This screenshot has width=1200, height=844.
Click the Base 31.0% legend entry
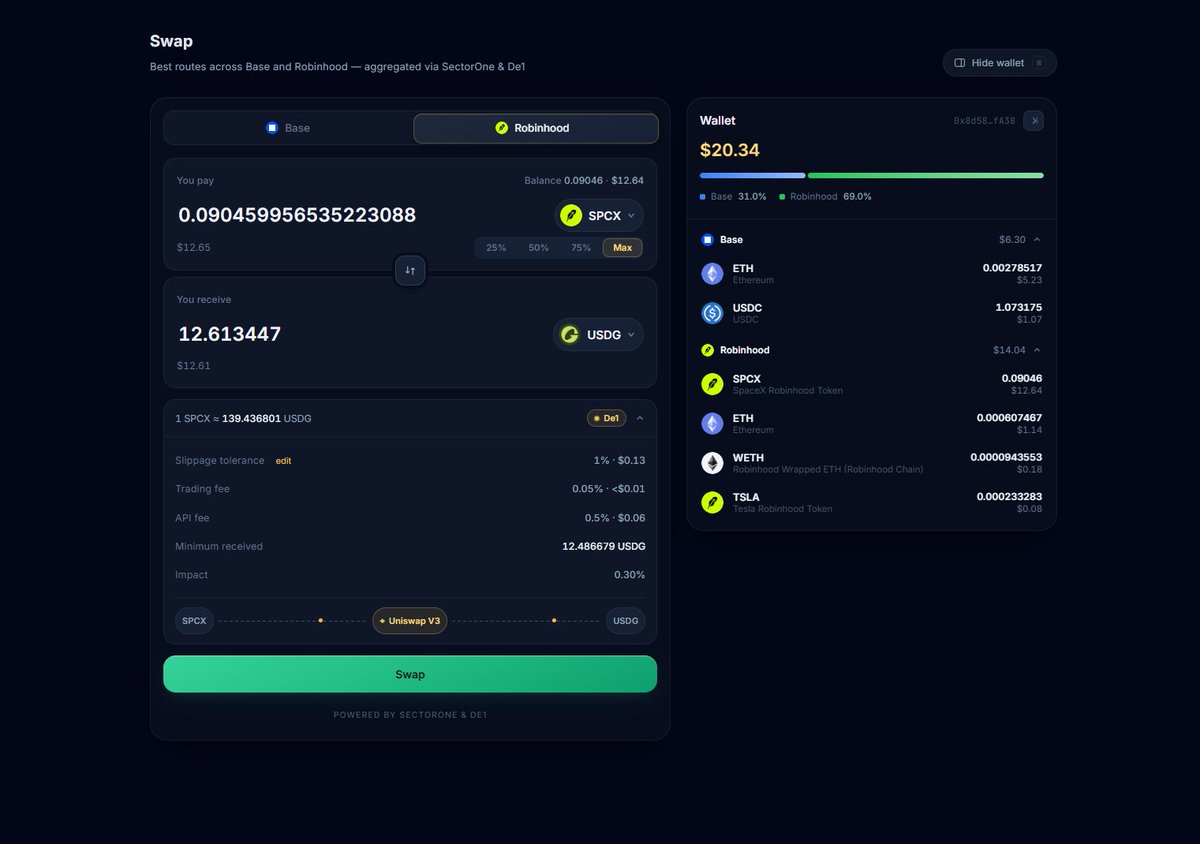pyautogui.click(x=733, y=197)
